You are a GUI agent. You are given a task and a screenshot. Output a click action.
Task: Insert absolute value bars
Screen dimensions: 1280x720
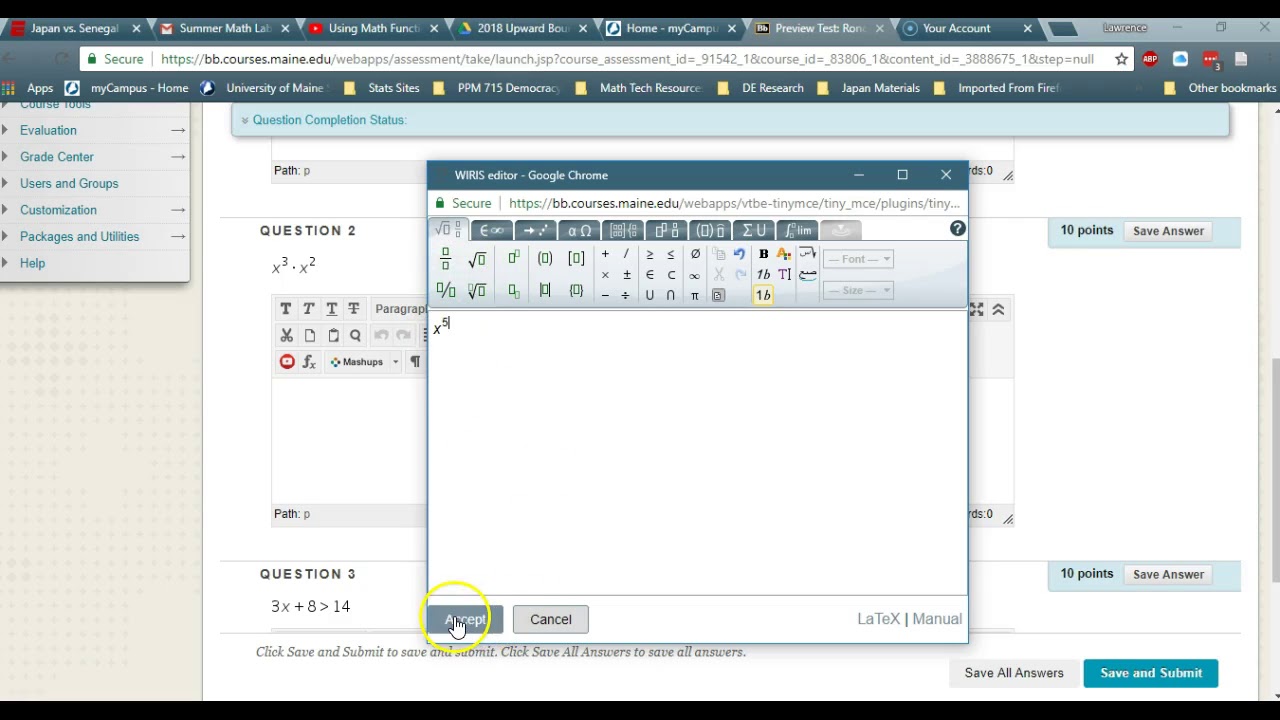point(545,290)
